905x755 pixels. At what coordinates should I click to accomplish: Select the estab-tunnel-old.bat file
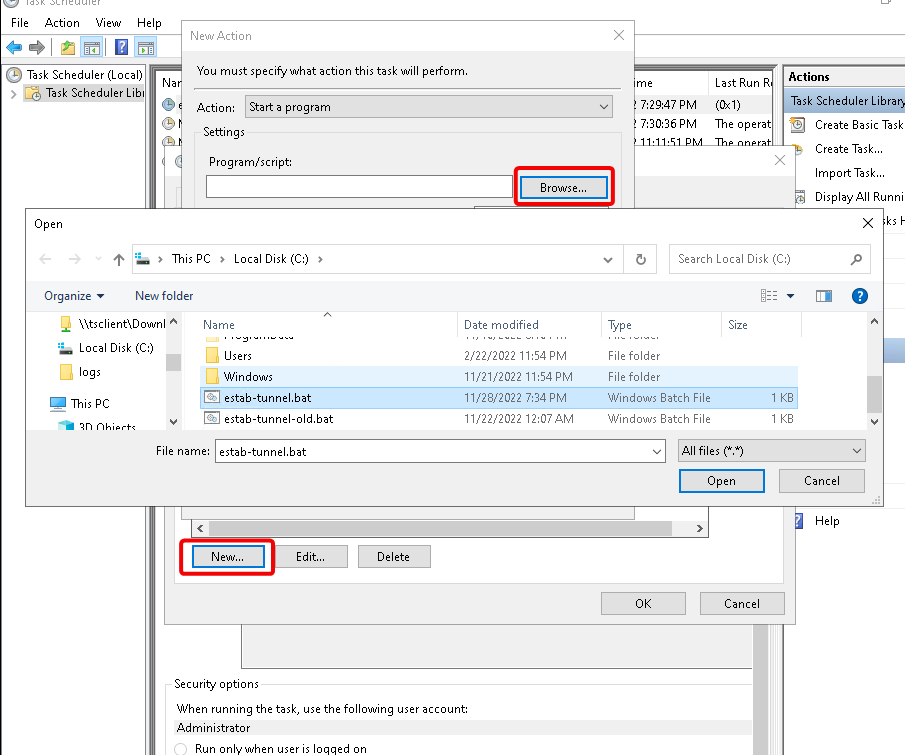pyautogui.click(x=278, y=419)
